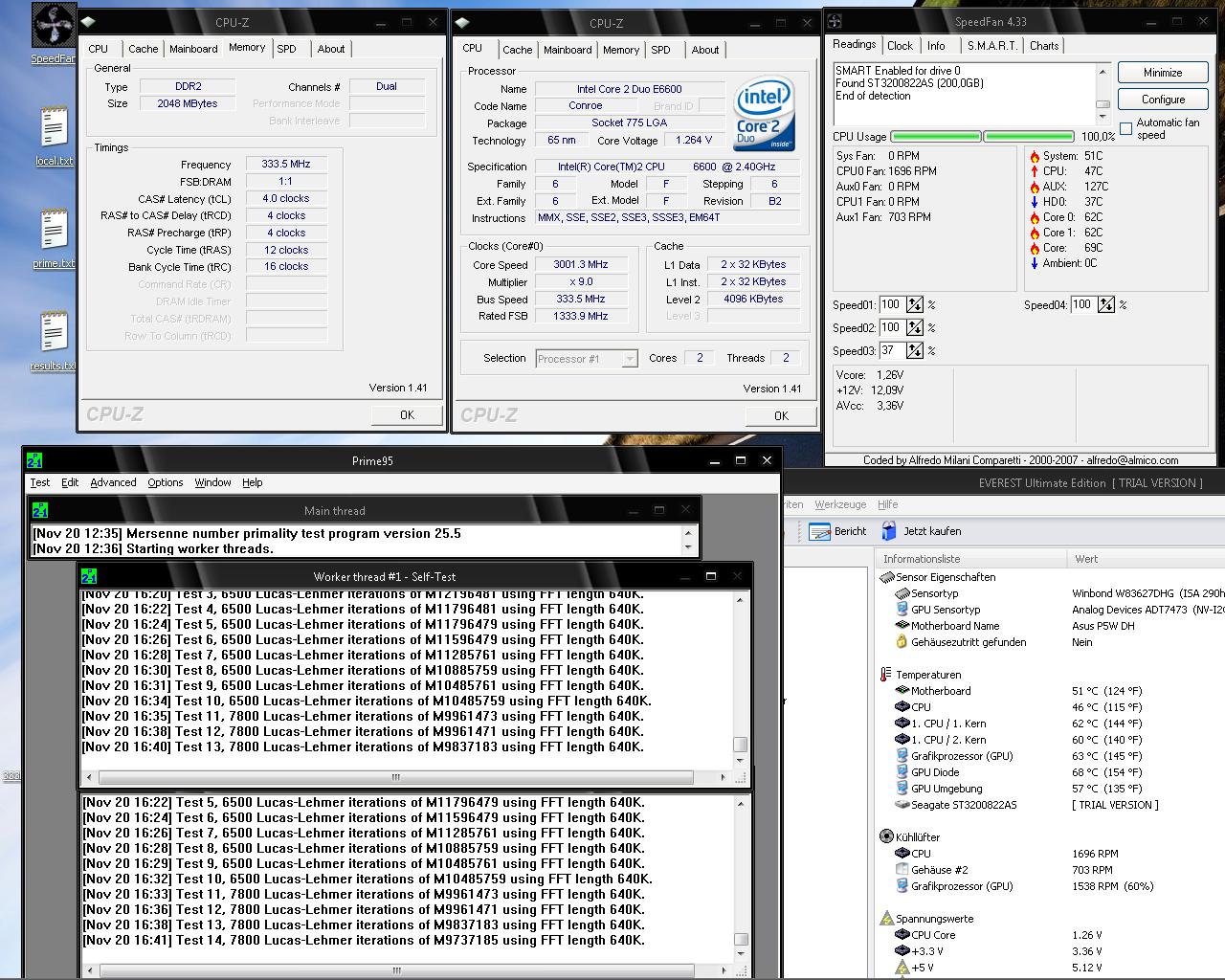Screen dimensions: 1225x980
Task: Click second CPU Usage progress bar
Action: (1029, 137)
